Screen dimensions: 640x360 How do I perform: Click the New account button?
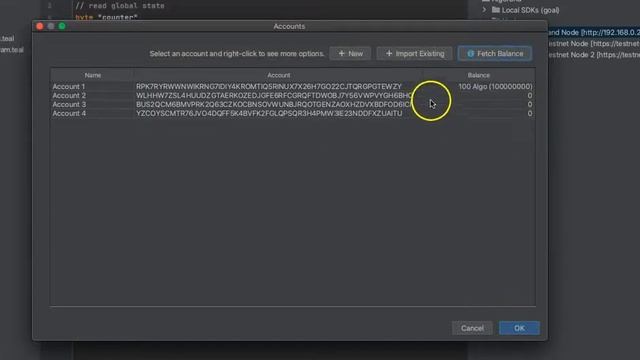[x=350, y=53]
